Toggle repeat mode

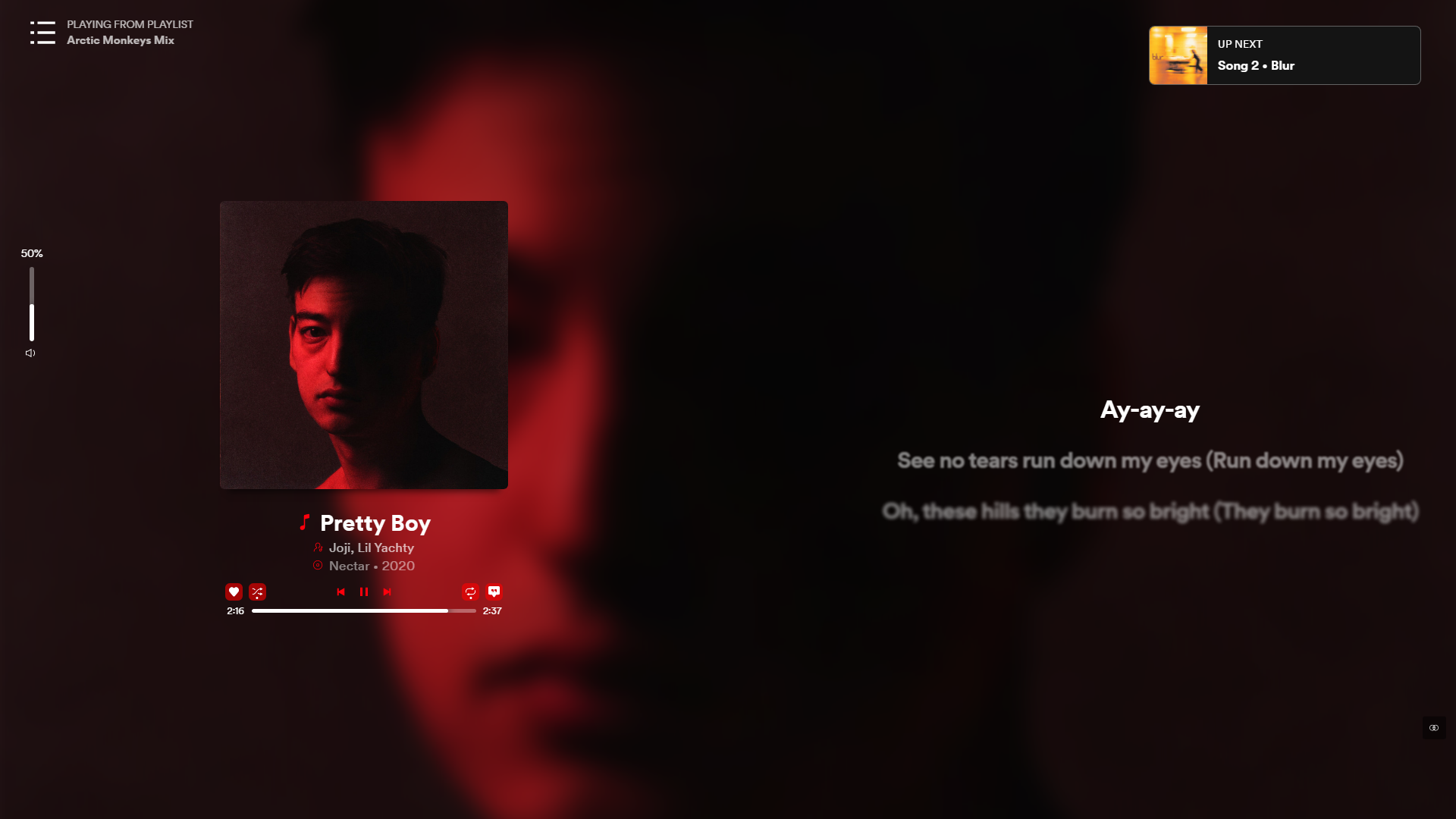[470, 591]
